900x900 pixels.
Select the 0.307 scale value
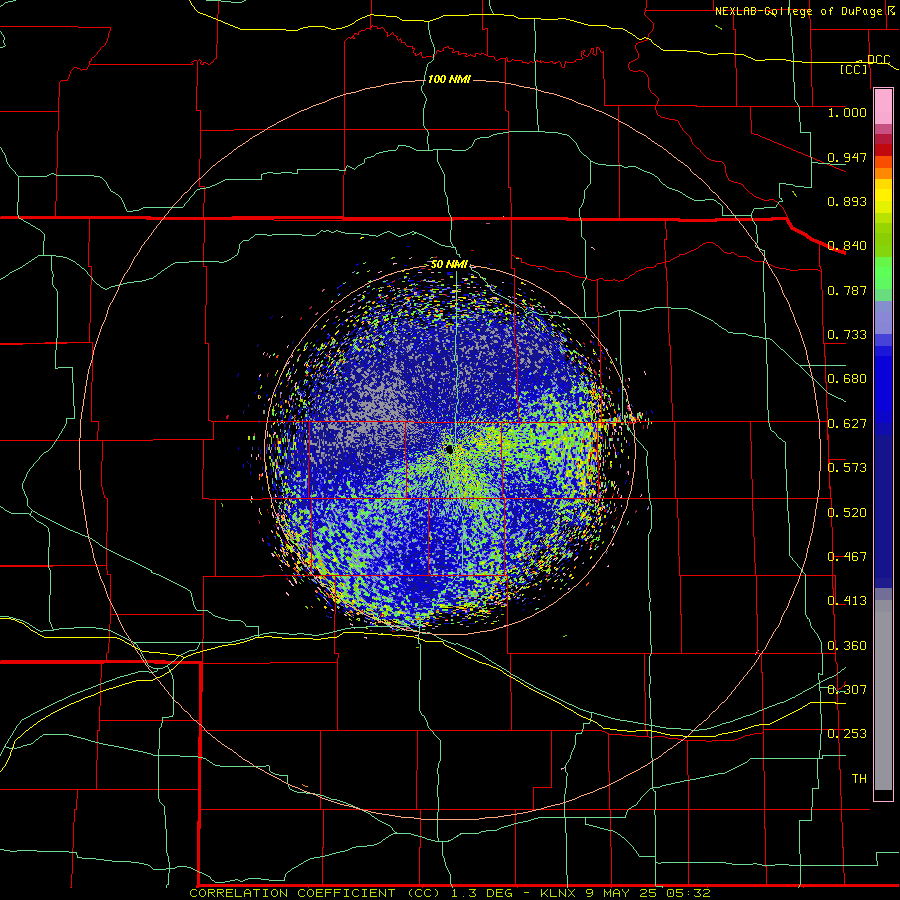[847, 690]
